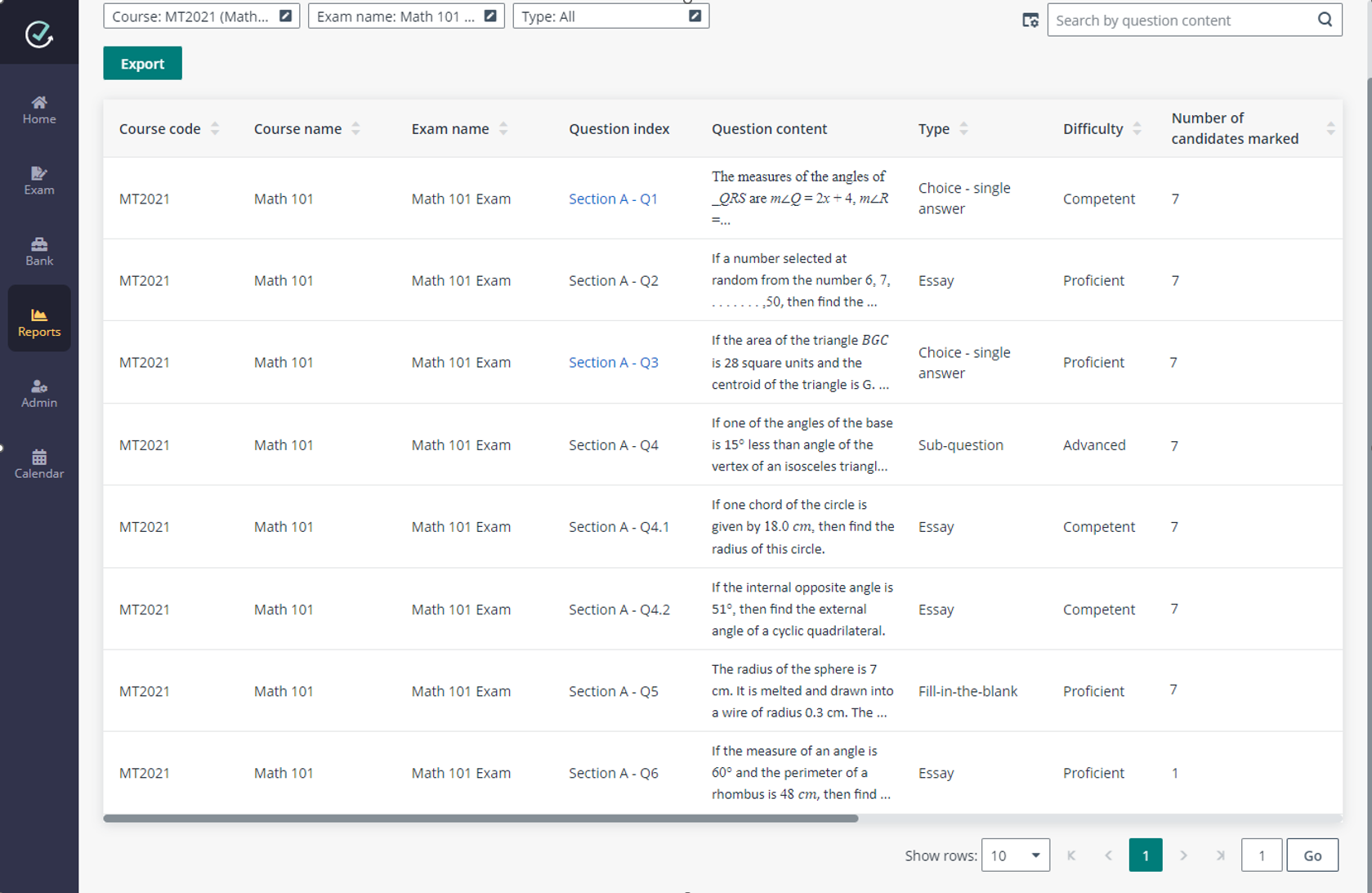Open Section A - Q1 link

click(x=613, y=199)
